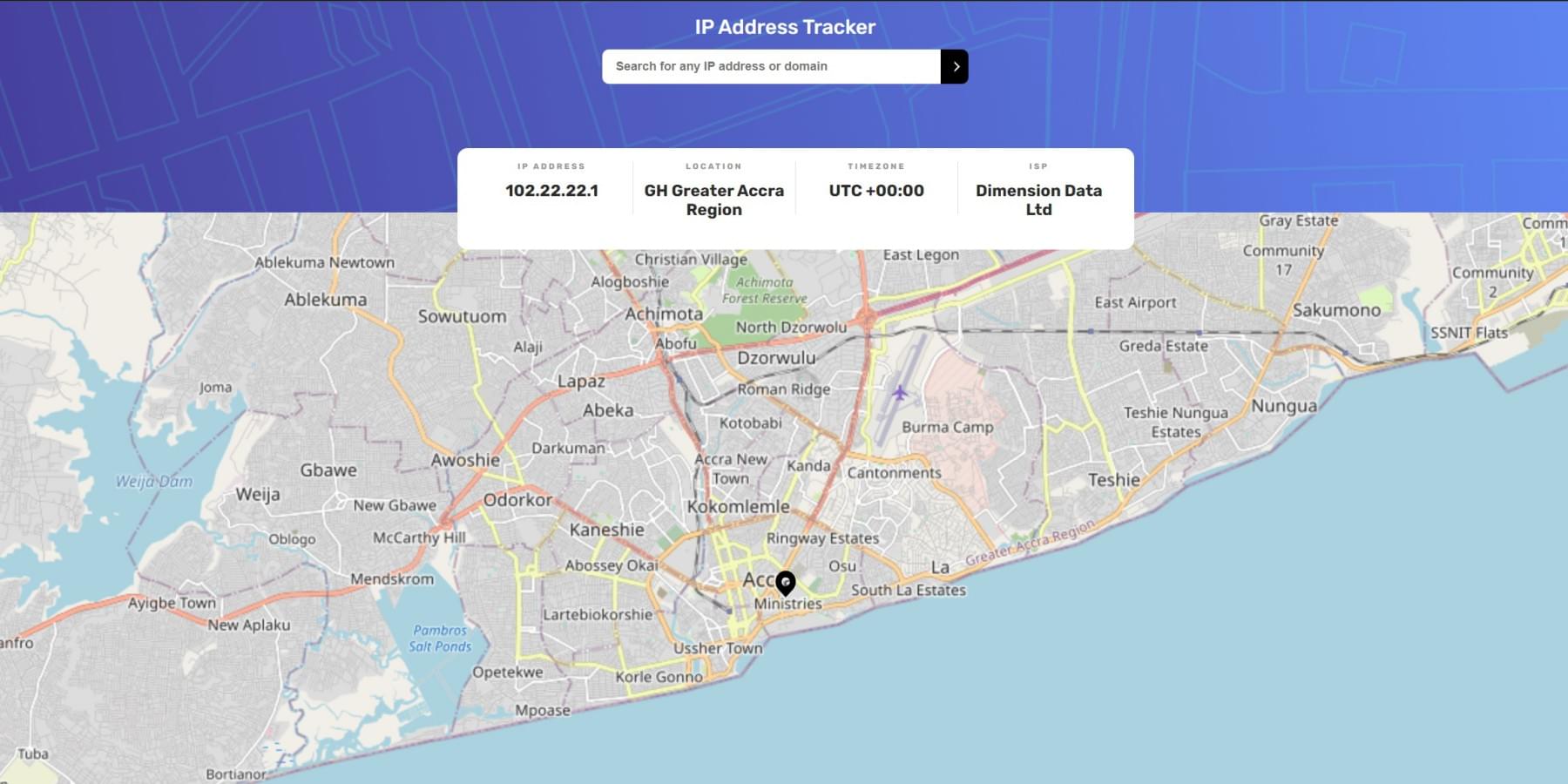Click the IP Address Tracker heading

784,27
